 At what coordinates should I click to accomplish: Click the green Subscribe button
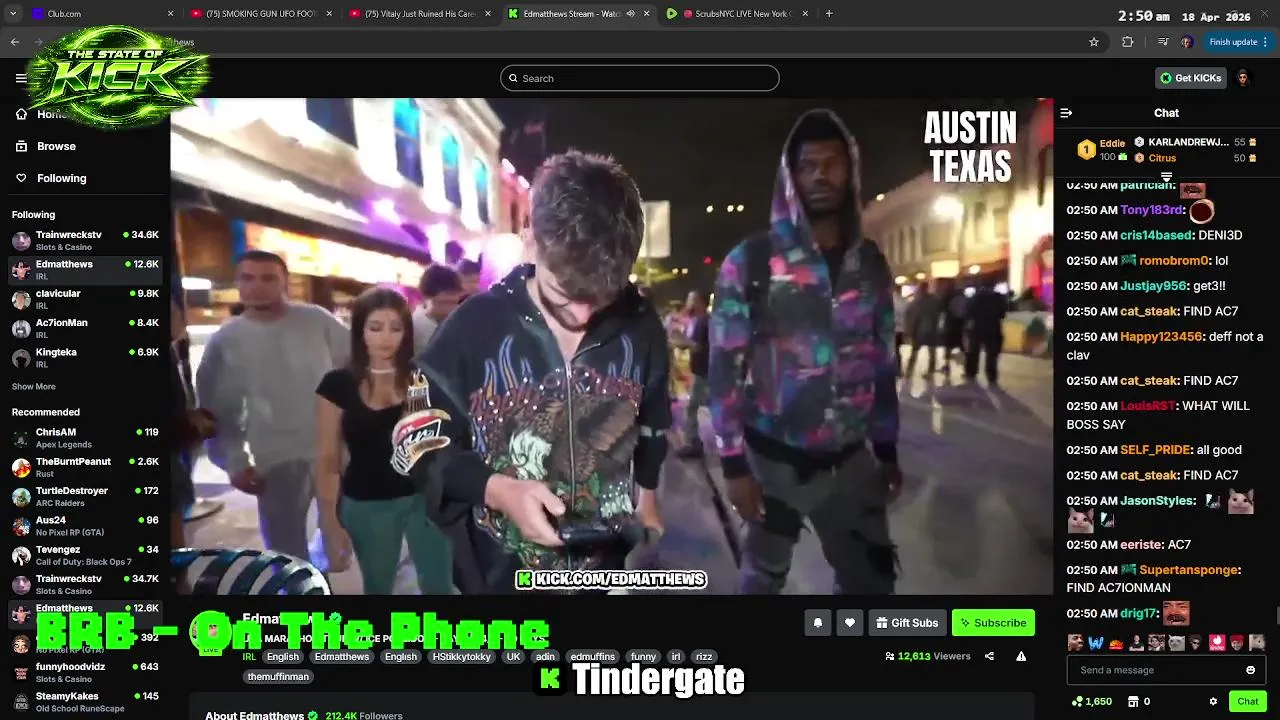[x=993, y=623]
